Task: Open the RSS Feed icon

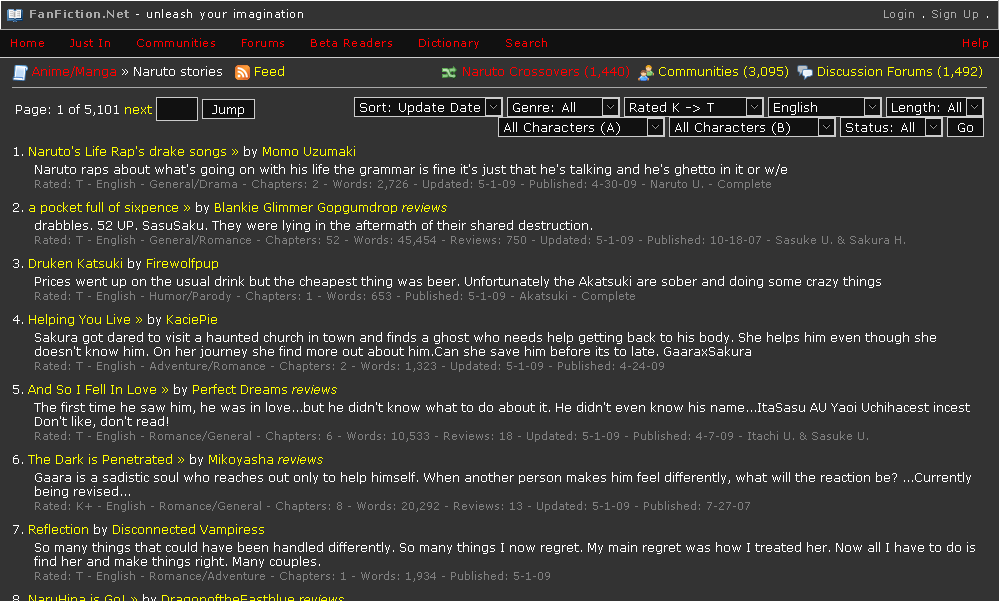Action: pos(241,71)
